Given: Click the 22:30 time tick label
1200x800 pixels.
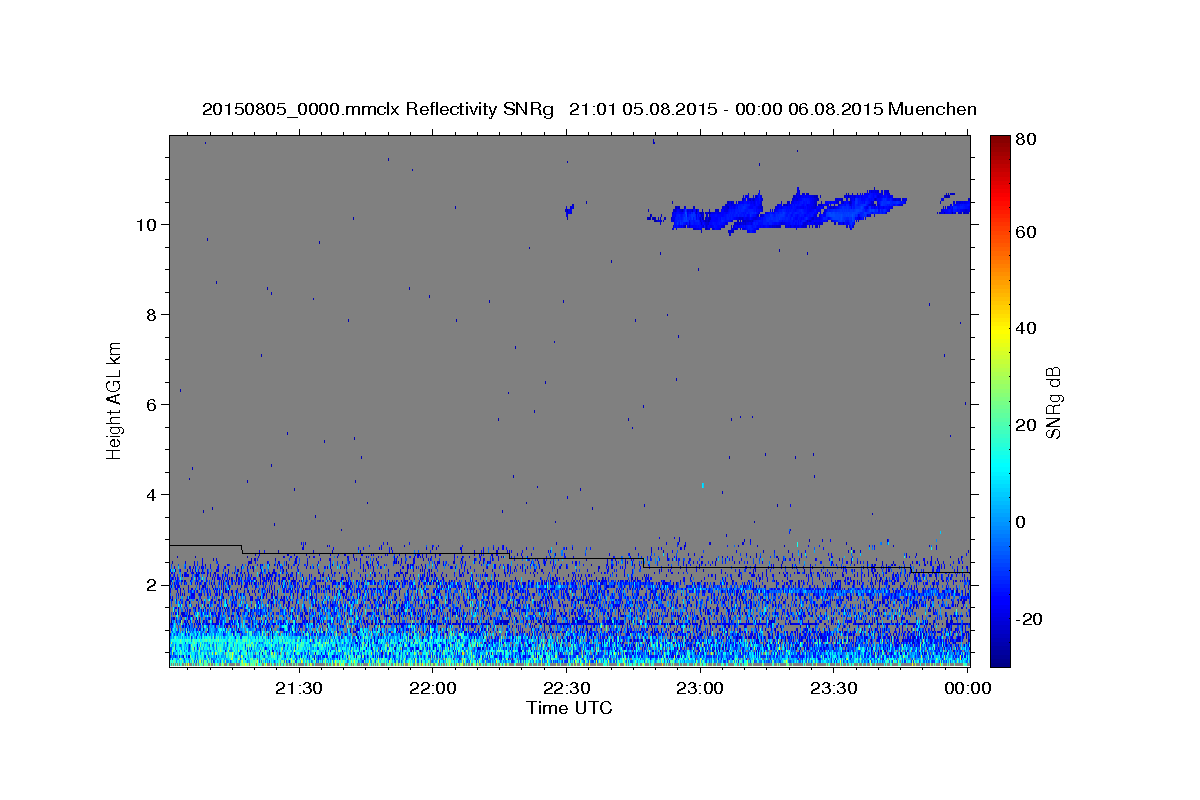Looking at the screenshot, I should click(566, 688).
